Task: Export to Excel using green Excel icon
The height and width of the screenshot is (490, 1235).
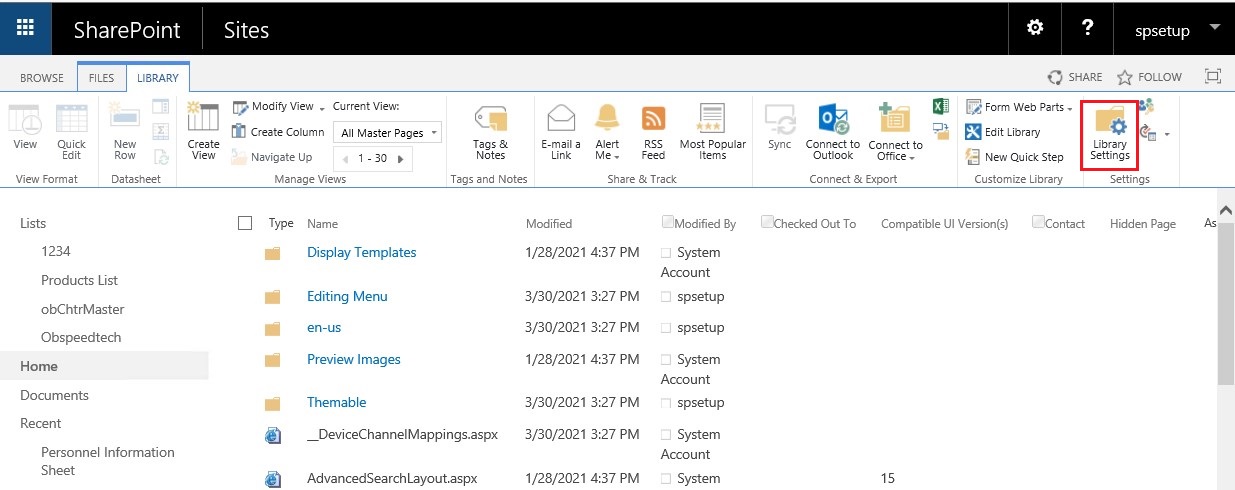Action: click(940, 106)
